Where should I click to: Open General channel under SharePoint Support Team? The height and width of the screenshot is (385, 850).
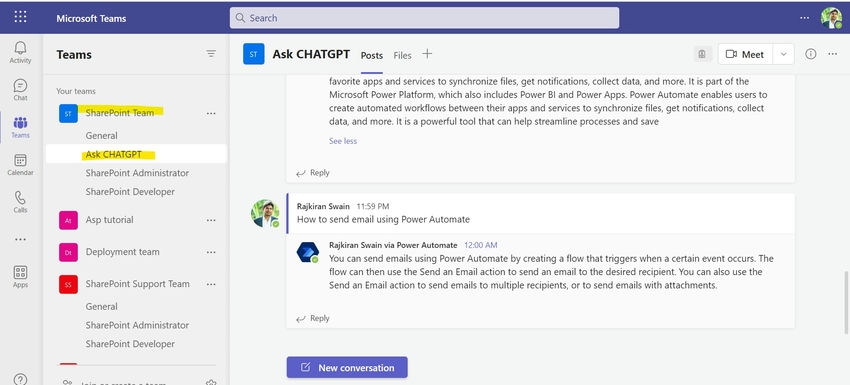coord(101,306)
